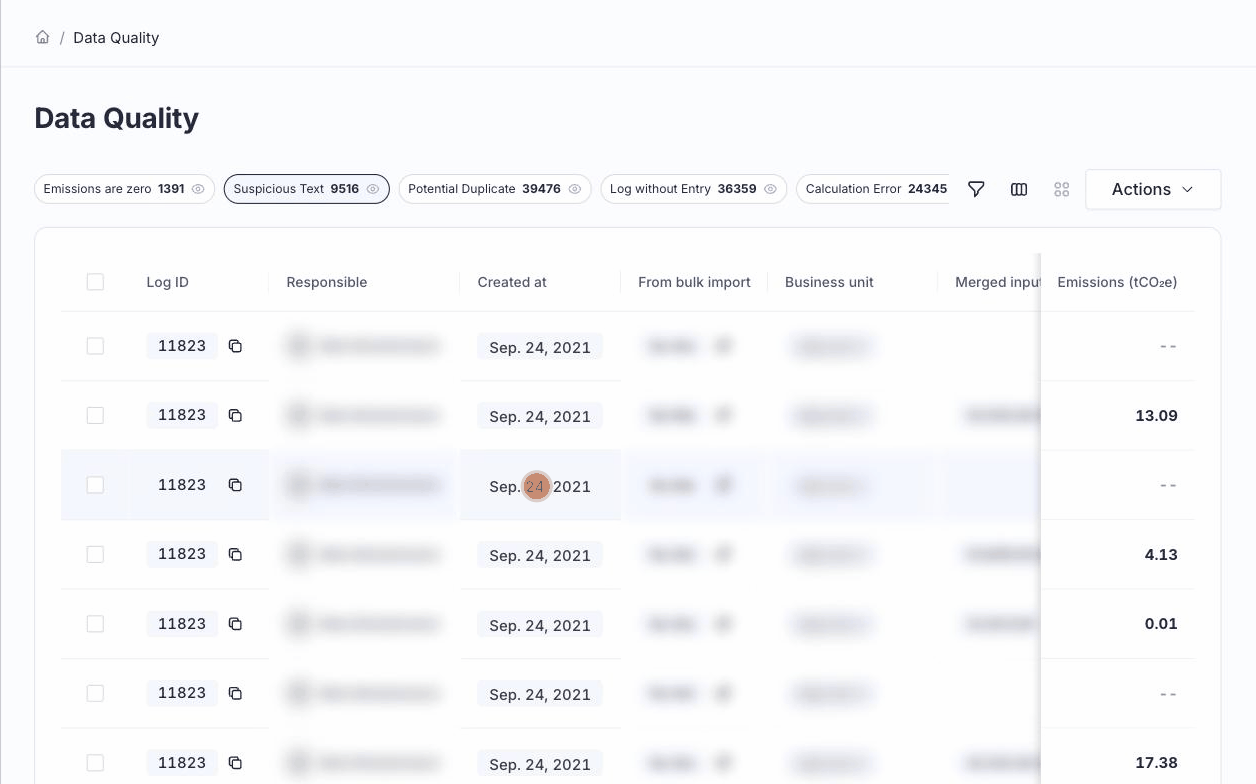Toggle eye icon on Suspicious Text

(372, 189)
